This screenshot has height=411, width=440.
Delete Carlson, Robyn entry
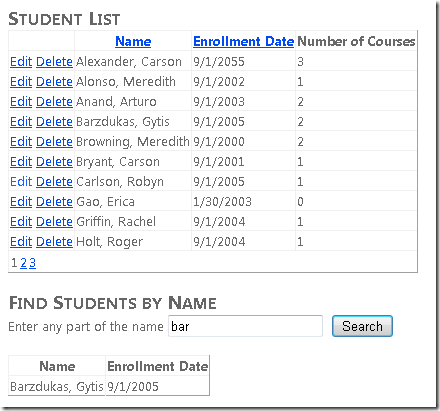54,182
